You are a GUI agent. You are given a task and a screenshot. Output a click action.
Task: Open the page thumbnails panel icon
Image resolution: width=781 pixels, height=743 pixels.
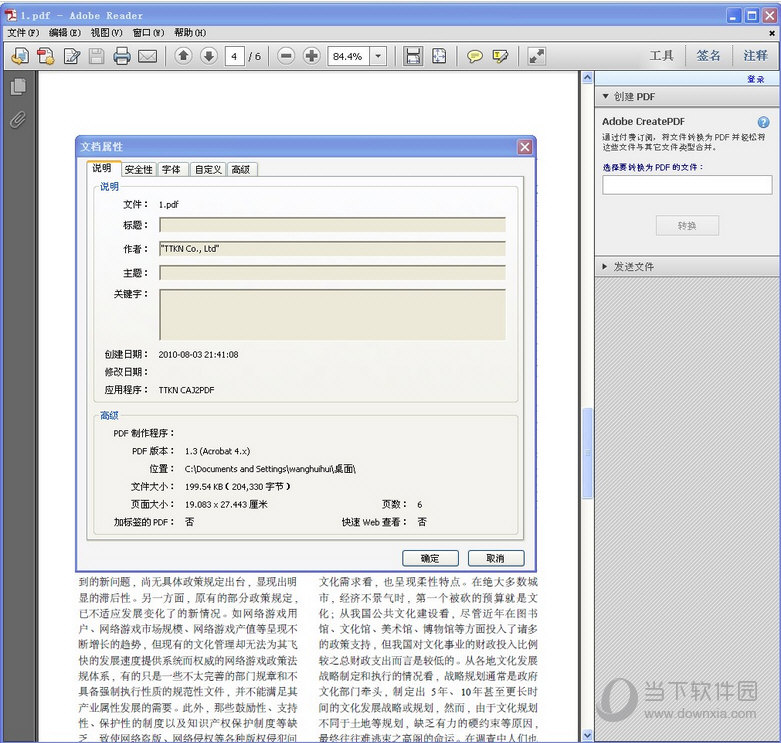coord(18,87)
